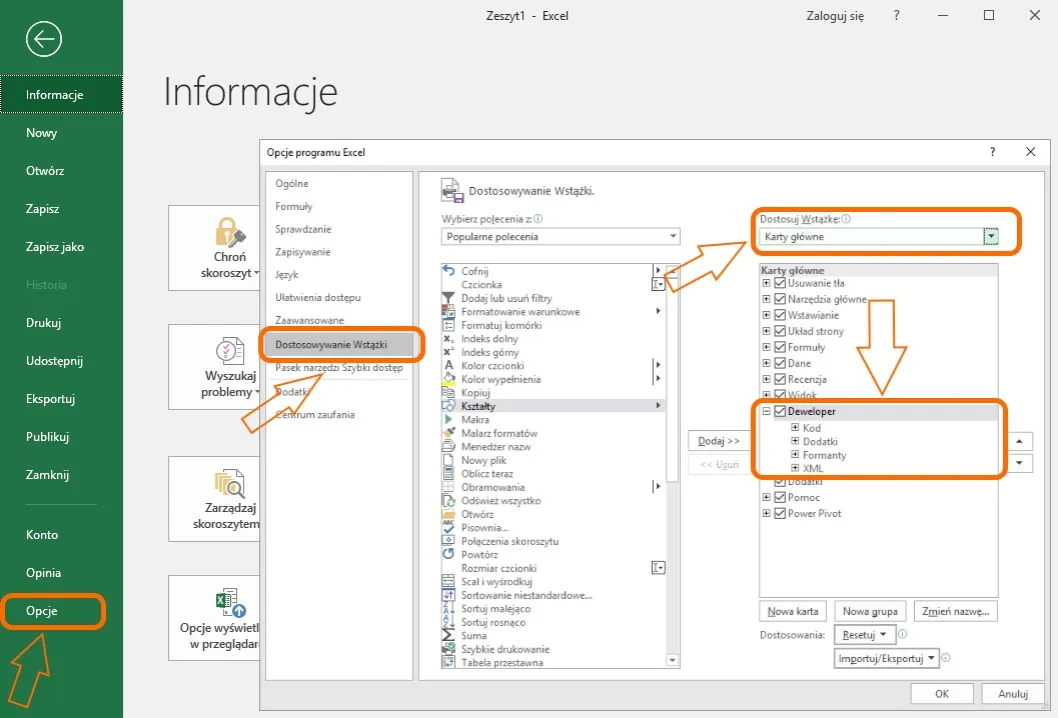Click the Cofnij undo icon in command list
Image resolution: width=1058 pixels, height=718 pixels.
click(449, 271)
